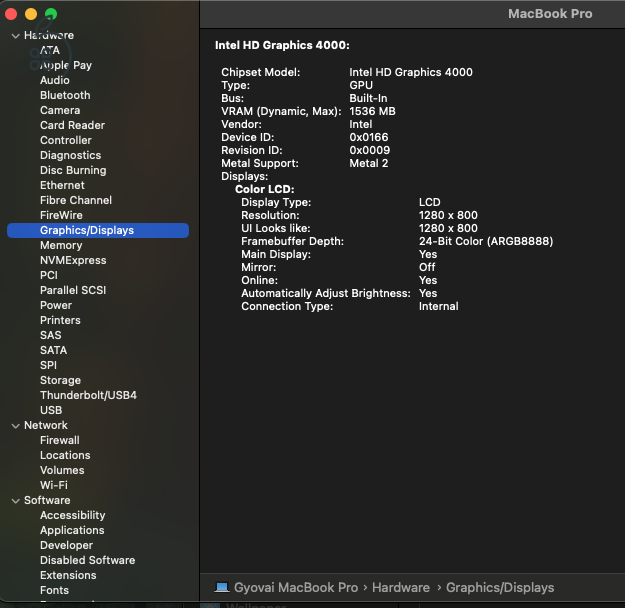Select Apple Pay in the sidebar
The image size is (625, 608).
[66, 65]
